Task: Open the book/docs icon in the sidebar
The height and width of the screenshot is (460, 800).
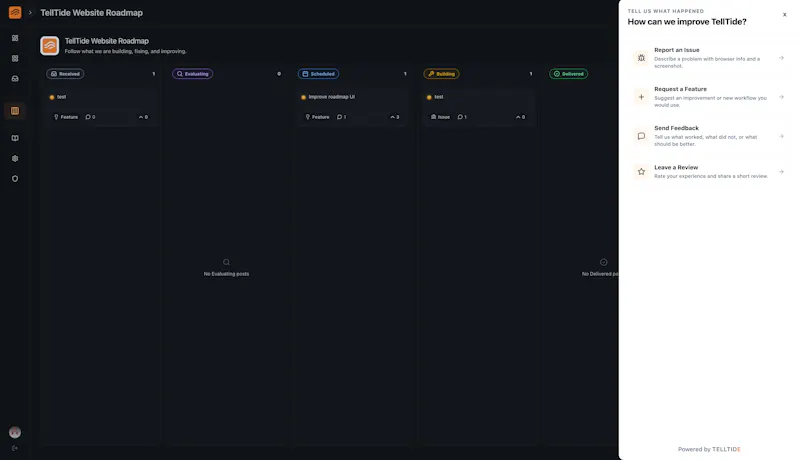Action: point(15,138)
